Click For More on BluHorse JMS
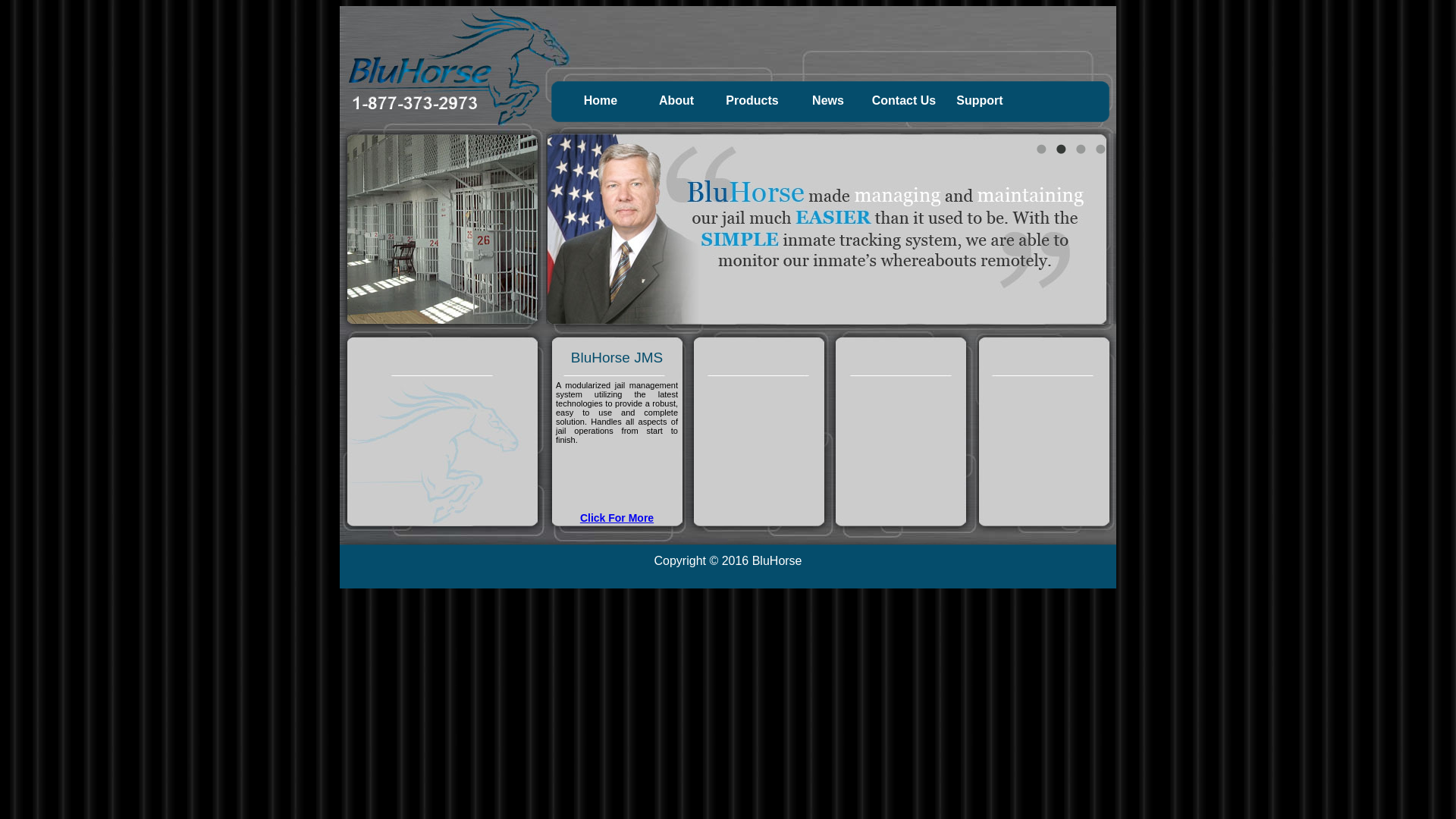 pos(616,517)
